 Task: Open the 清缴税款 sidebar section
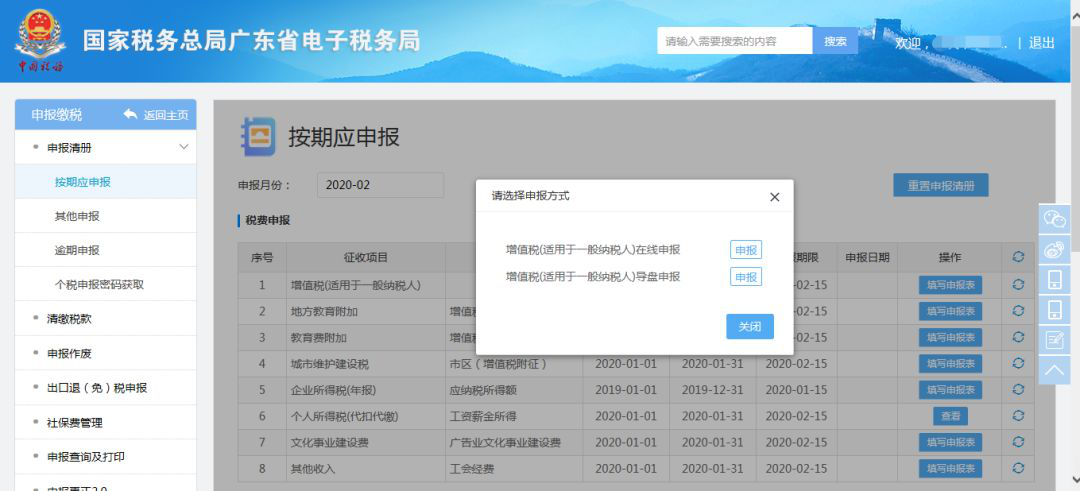click(x=105, y=319)
